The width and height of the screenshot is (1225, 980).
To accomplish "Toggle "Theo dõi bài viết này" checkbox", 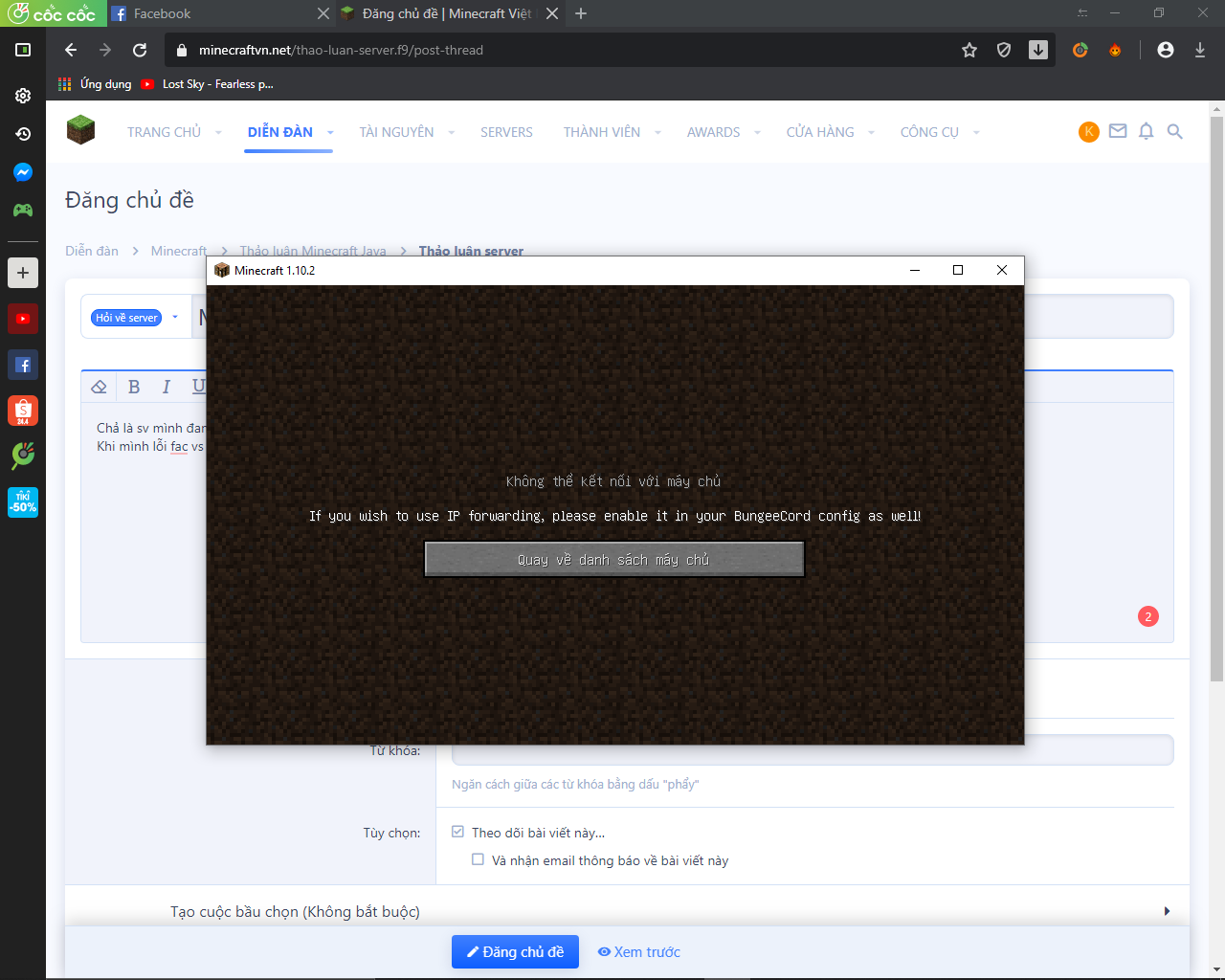I will coord(457,832).
